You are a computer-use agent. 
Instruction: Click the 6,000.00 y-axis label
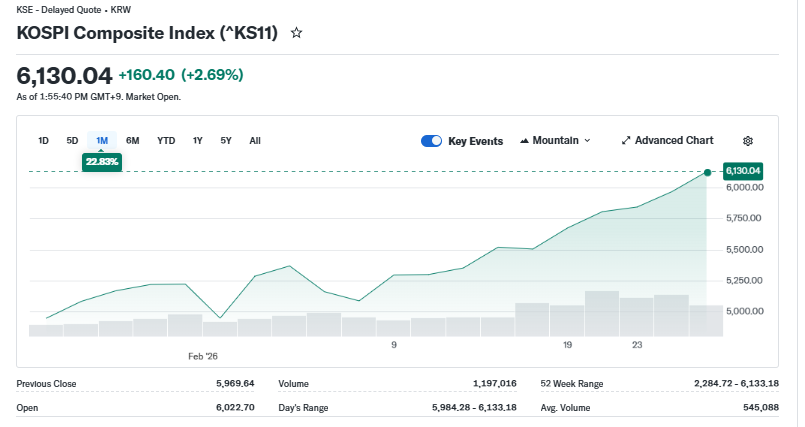(745, 188)
